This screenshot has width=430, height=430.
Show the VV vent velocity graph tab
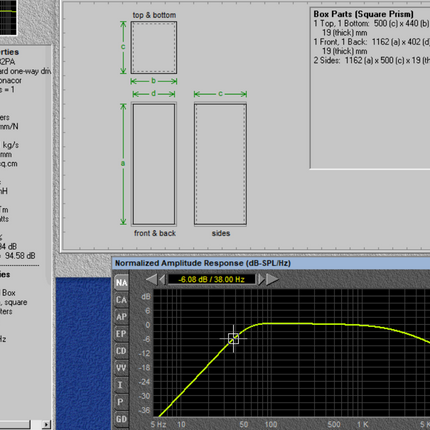[x=121, y=368]
